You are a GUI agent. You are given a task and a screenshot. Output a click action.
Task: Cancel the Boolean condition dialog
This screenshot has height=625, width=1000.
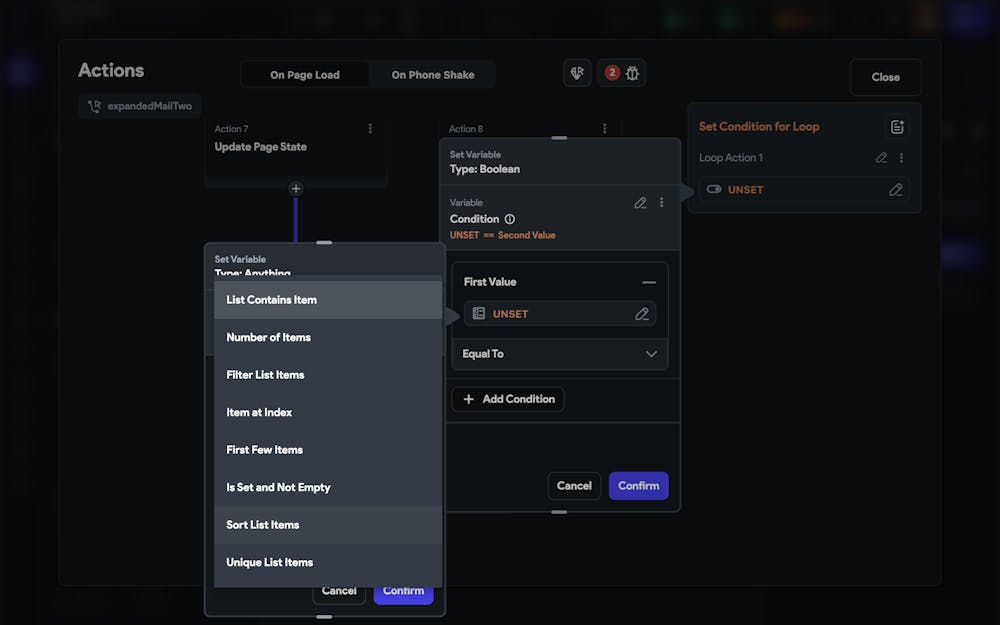click(x=574, y=486)
